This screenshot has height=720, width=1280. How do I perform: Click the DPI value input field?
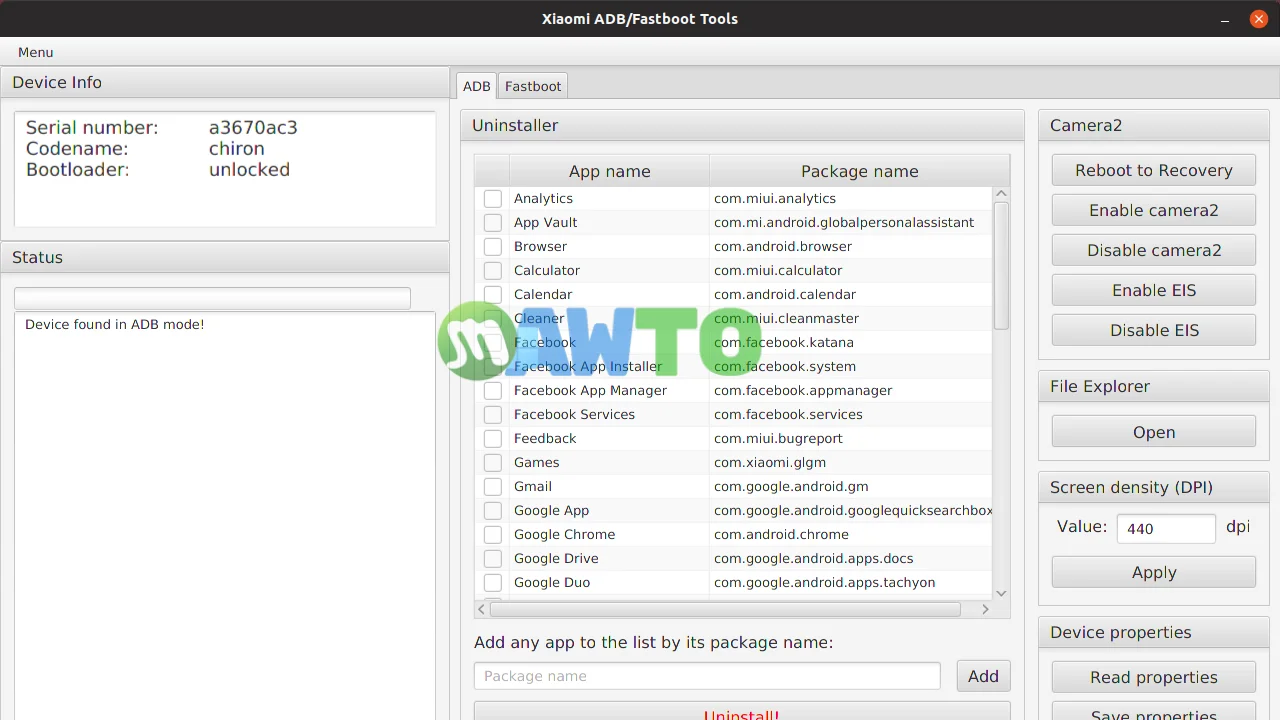pyautogui.click(x=1166, y=528)
